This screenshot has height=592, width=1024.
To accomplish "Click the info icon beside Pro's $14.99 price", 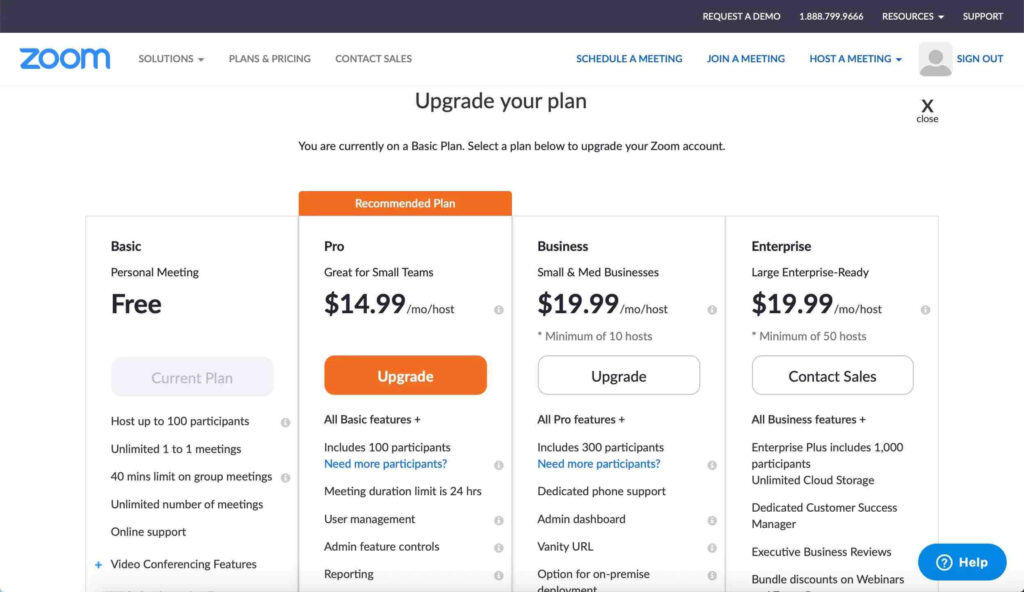I will click(498, 310).
